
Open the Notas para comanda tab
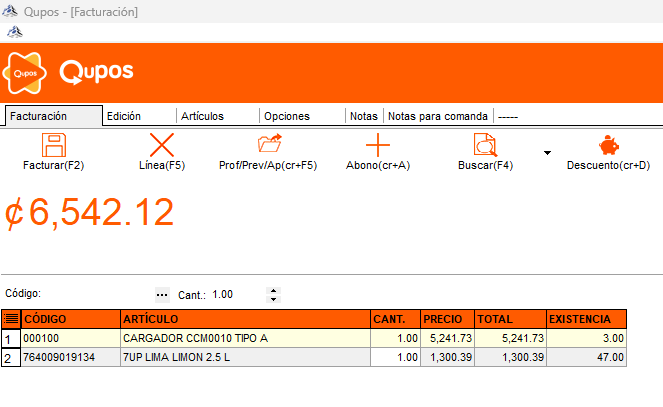pyautogui.click(x=438, y=116)
